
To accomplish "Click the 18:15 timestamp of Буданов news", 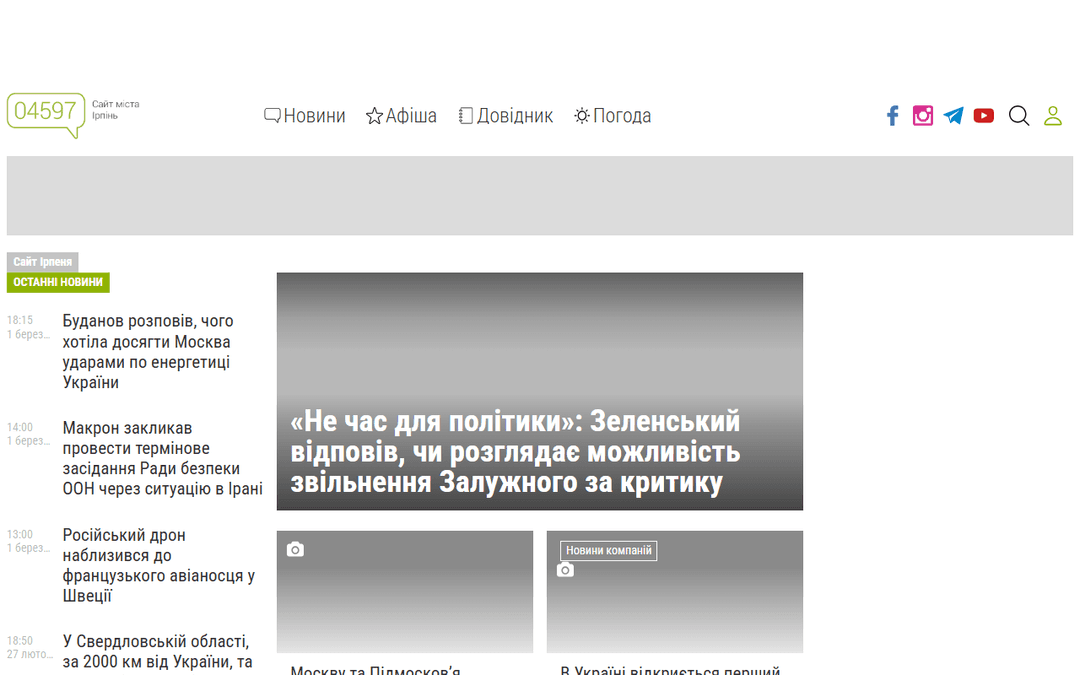I will point(20,320).
